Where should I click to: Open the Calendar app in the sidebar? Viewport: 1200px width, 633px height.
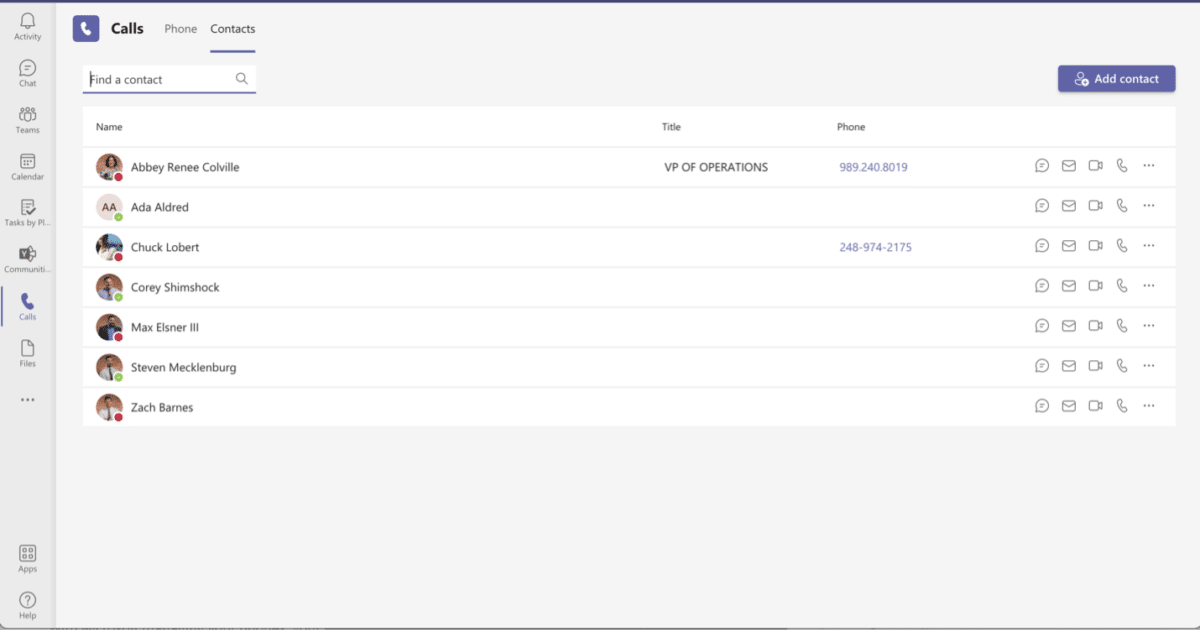point(27,166)
